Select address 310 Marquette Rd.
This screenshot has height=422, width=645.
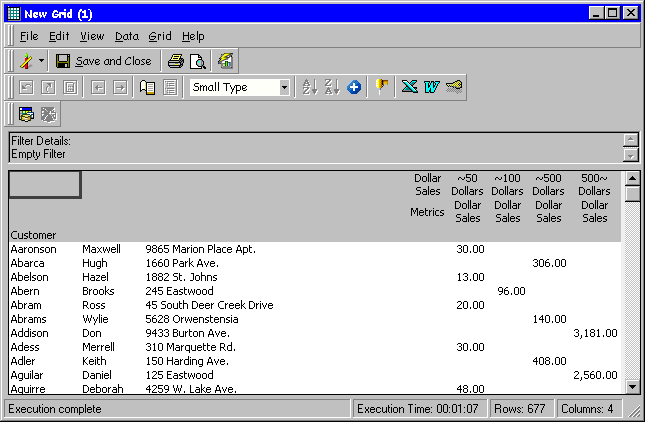[x=190, y=347]
